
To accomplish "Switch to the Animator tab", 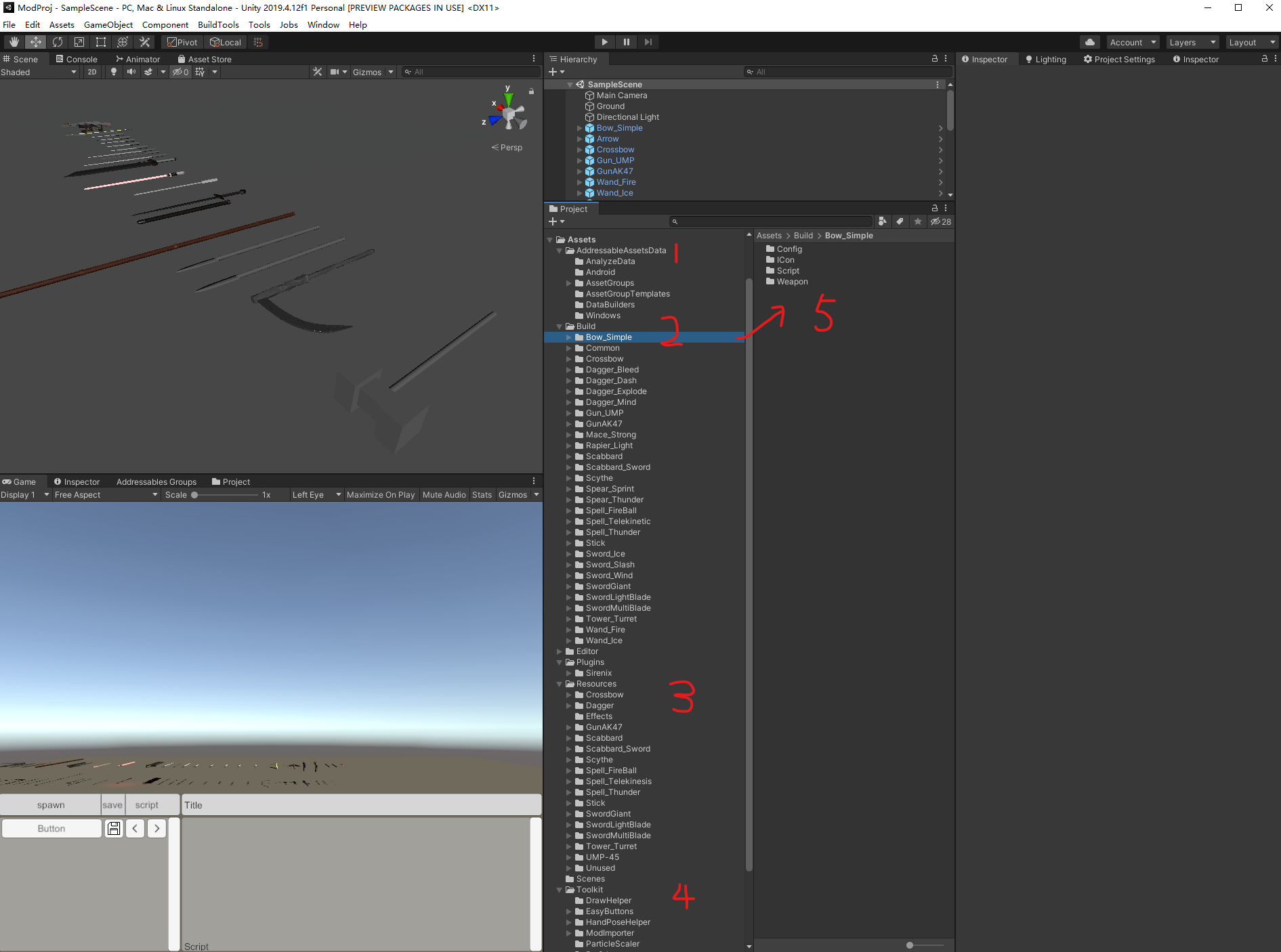I will (138, 59).
